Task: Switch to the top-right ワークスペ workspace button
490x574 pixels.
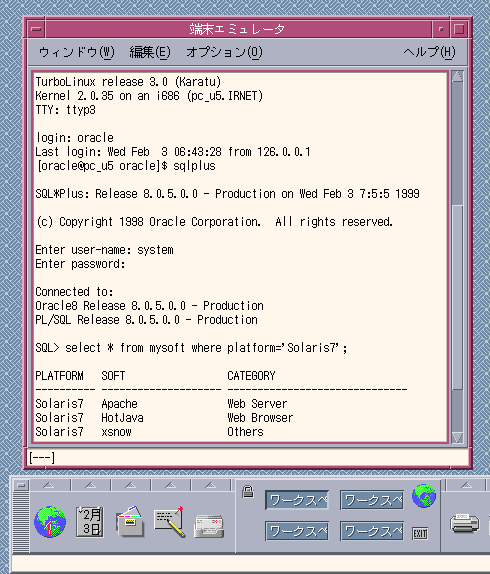Action: coord(372,500)
